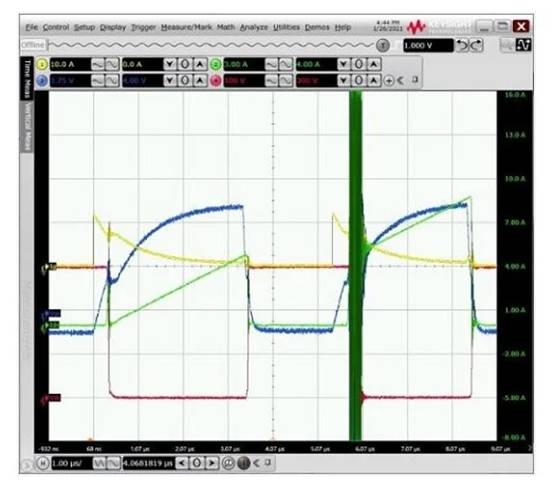Lower channel 4 offset with down arrow

click(x=343, y=81)
